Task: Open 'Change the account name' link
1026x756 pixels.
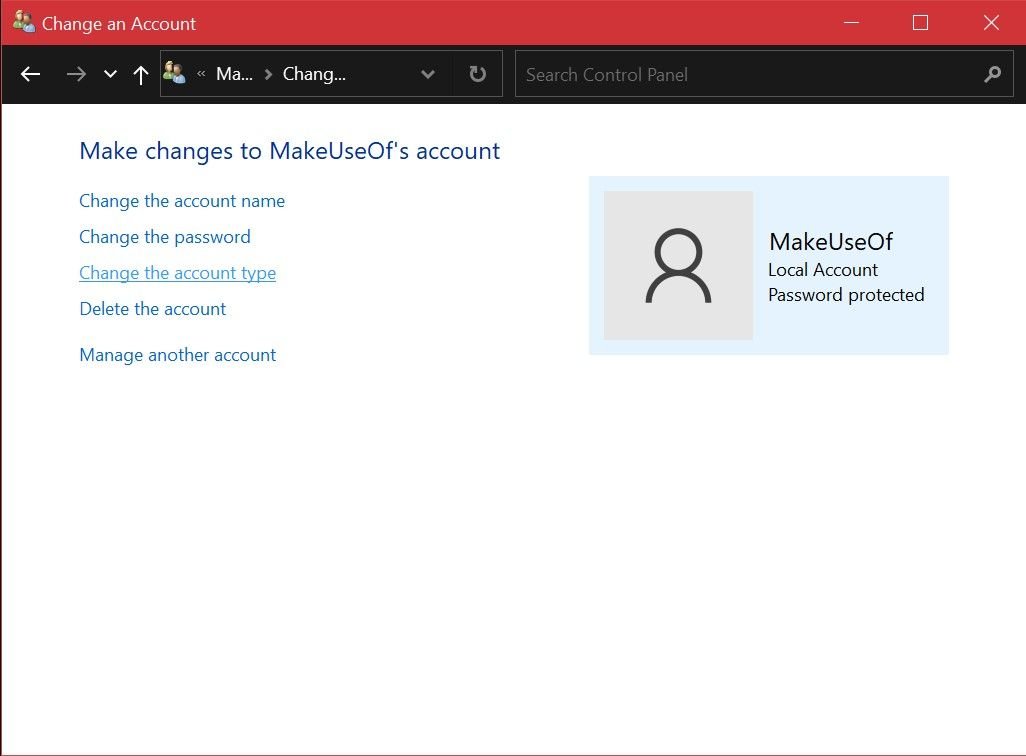Action: tap(182, 201)
